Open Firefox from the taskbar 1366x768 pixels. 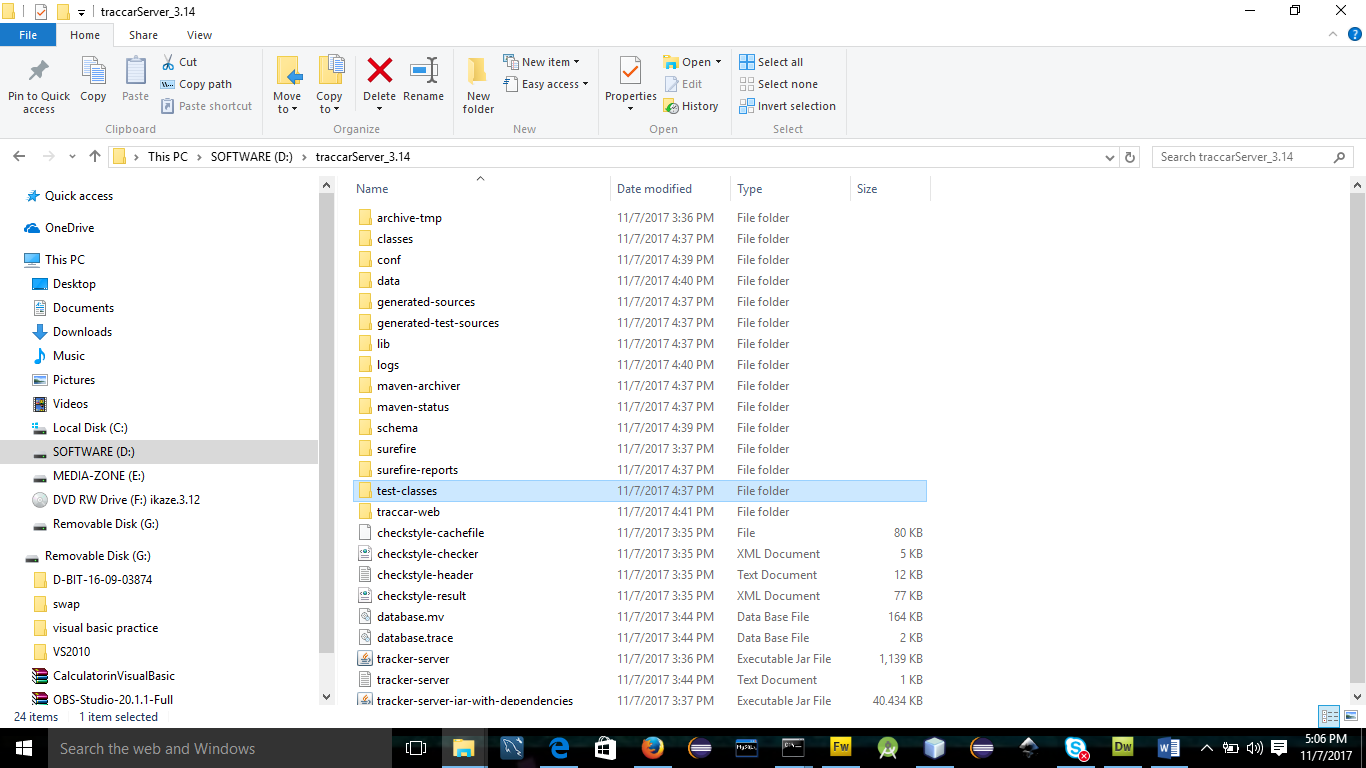tap(653, 748)
